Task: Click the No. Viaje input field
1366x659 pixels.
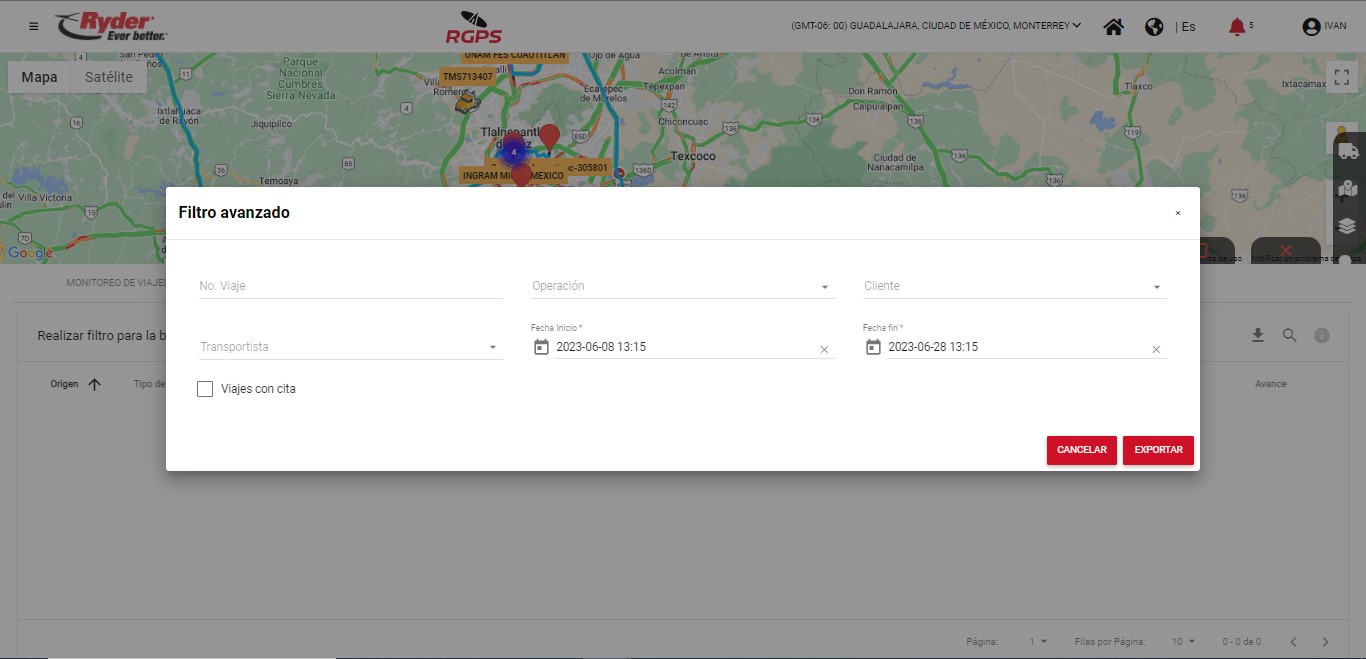Action: [350, 286]
